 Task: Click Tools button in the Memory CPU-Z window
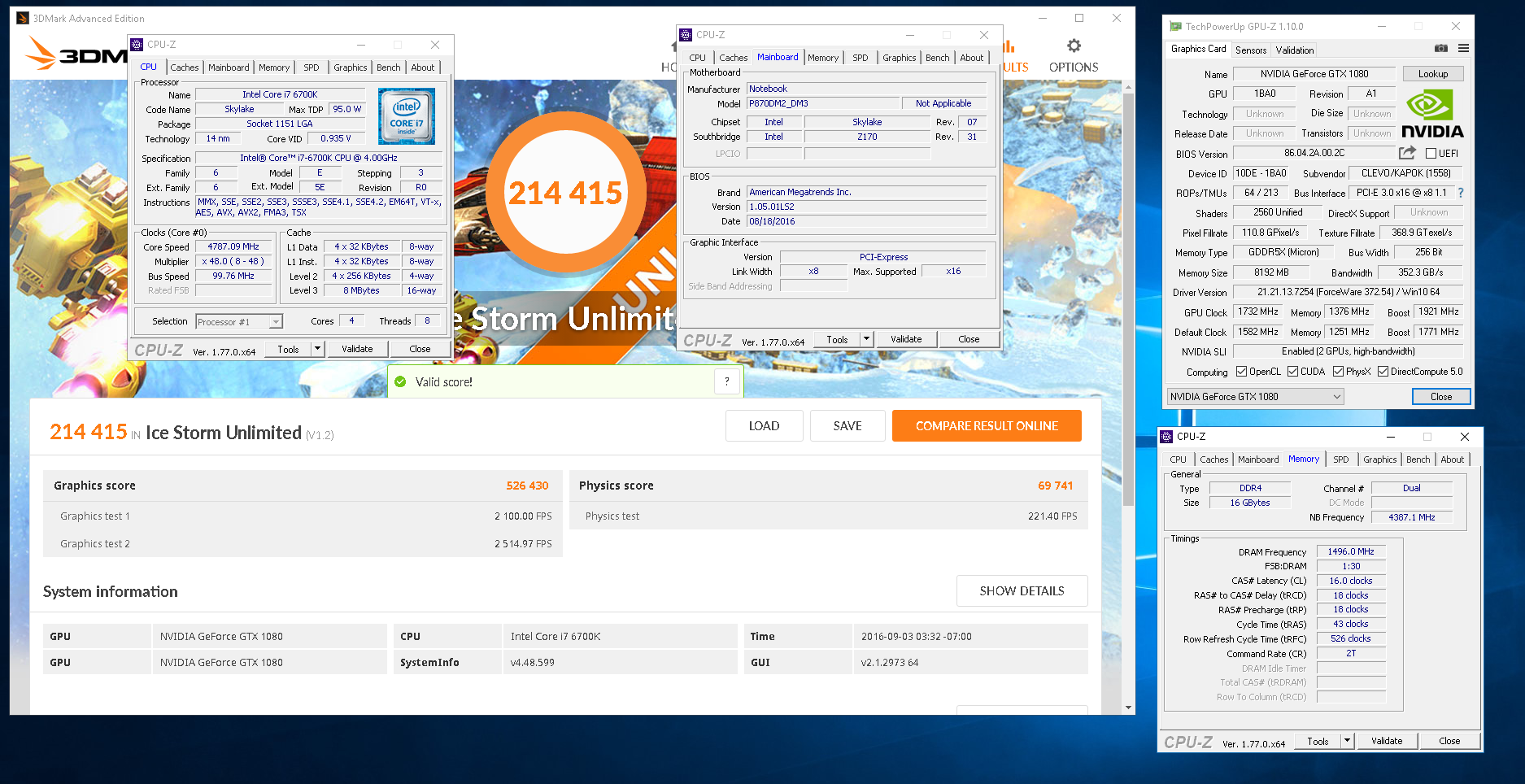(x=1318, y=741)
